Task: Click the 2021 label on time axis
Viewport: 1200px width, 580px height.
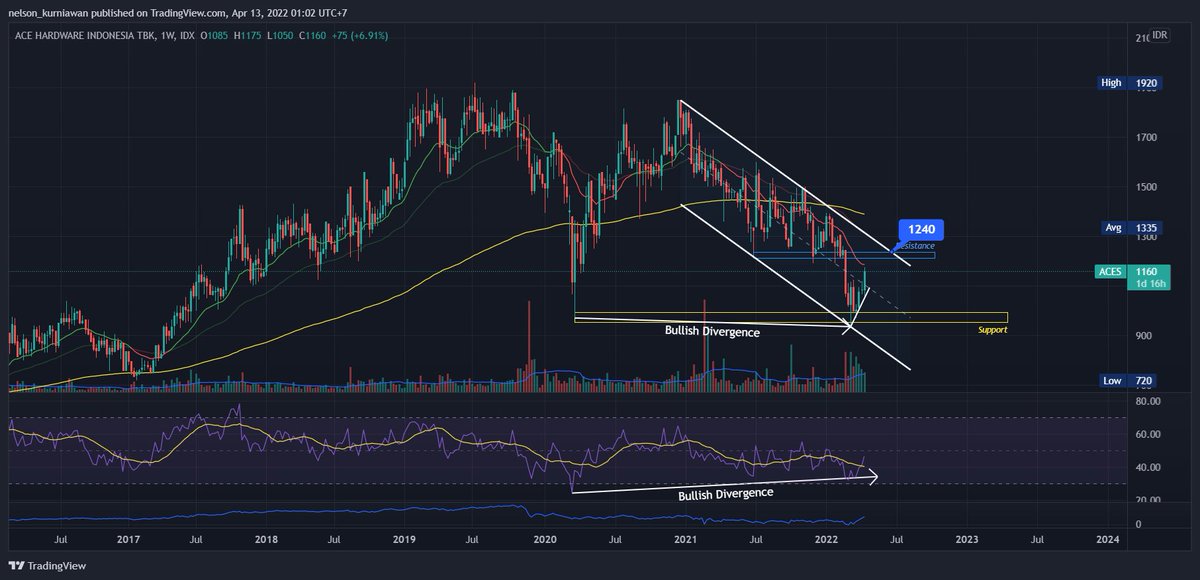Action: (685, 539)
